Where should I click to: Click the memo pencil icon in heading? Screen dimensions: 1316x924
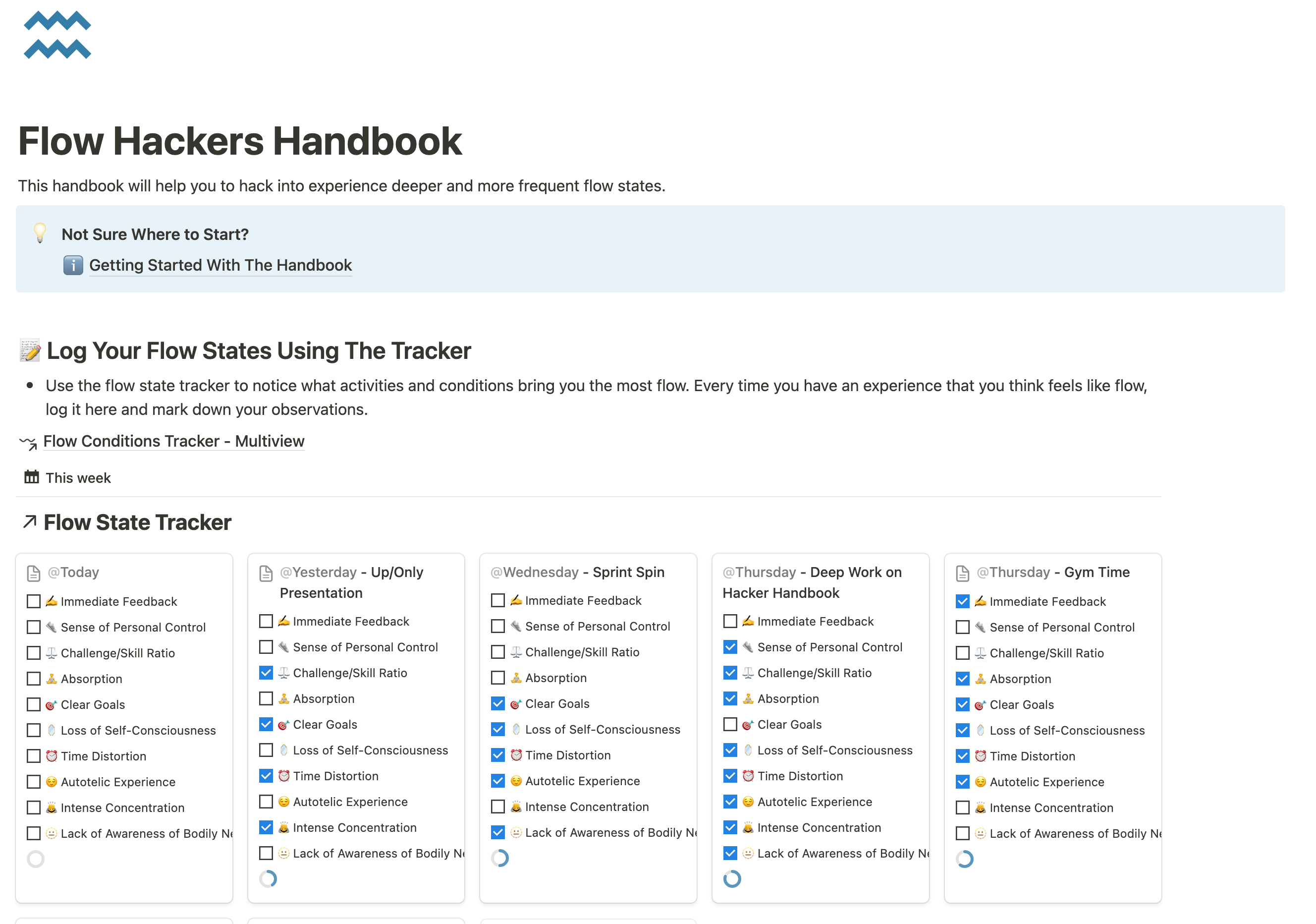(30, 350)
